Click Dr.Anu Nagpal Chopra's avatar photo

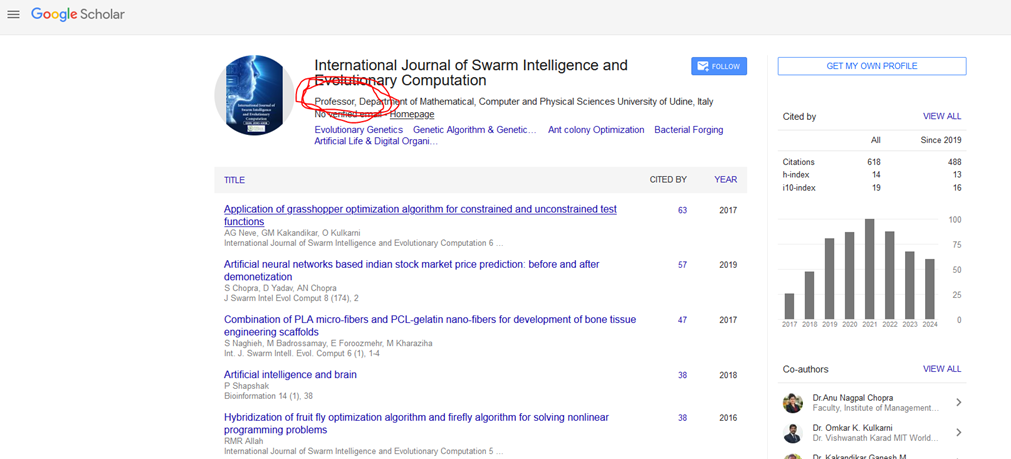coord(793,403)
